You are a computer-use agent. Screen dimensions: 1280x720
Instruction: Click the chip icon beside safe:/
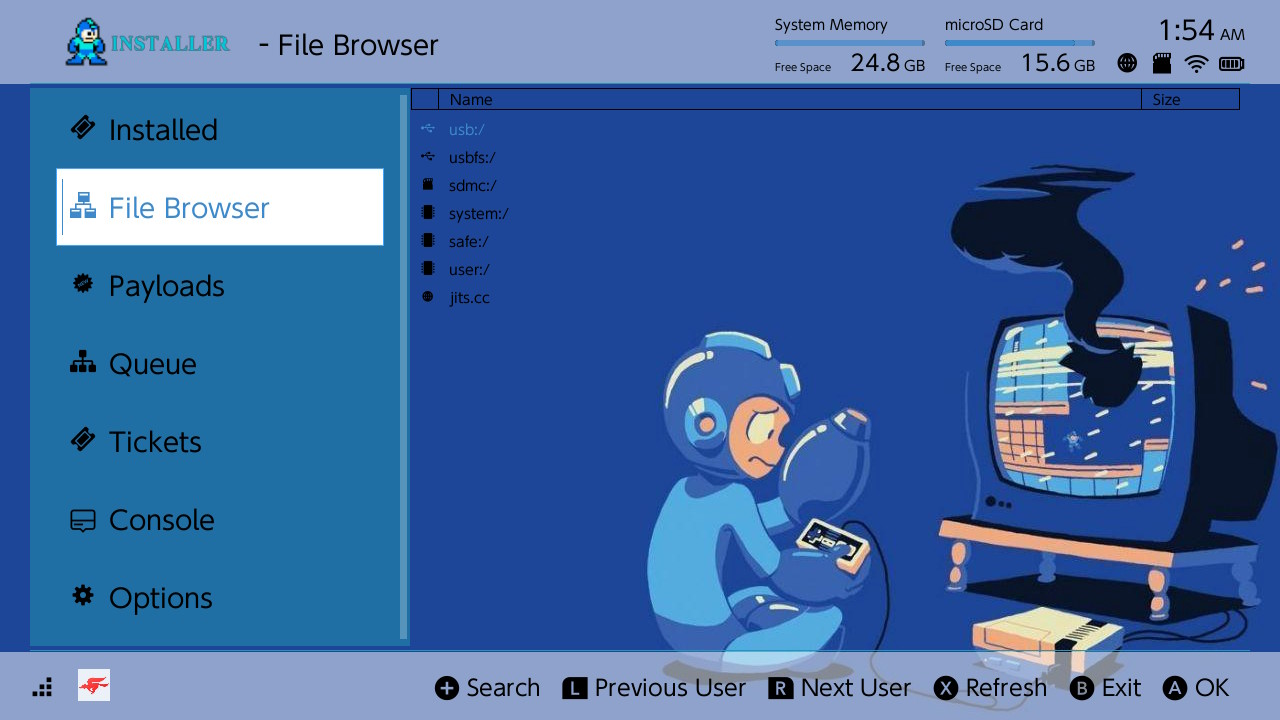pos(428,241)
